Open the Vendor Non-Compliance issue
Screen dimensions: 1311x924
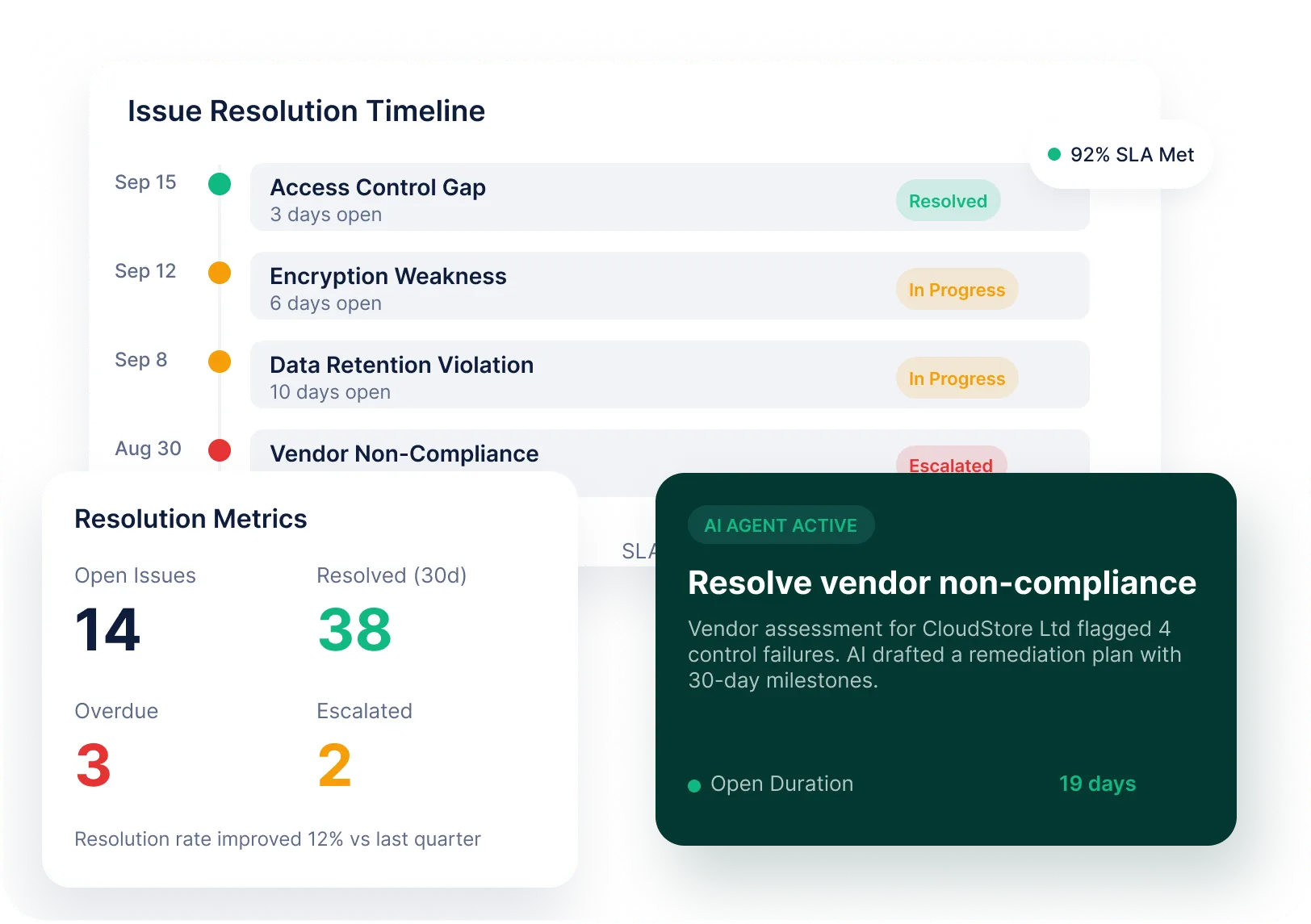(670, 452)
